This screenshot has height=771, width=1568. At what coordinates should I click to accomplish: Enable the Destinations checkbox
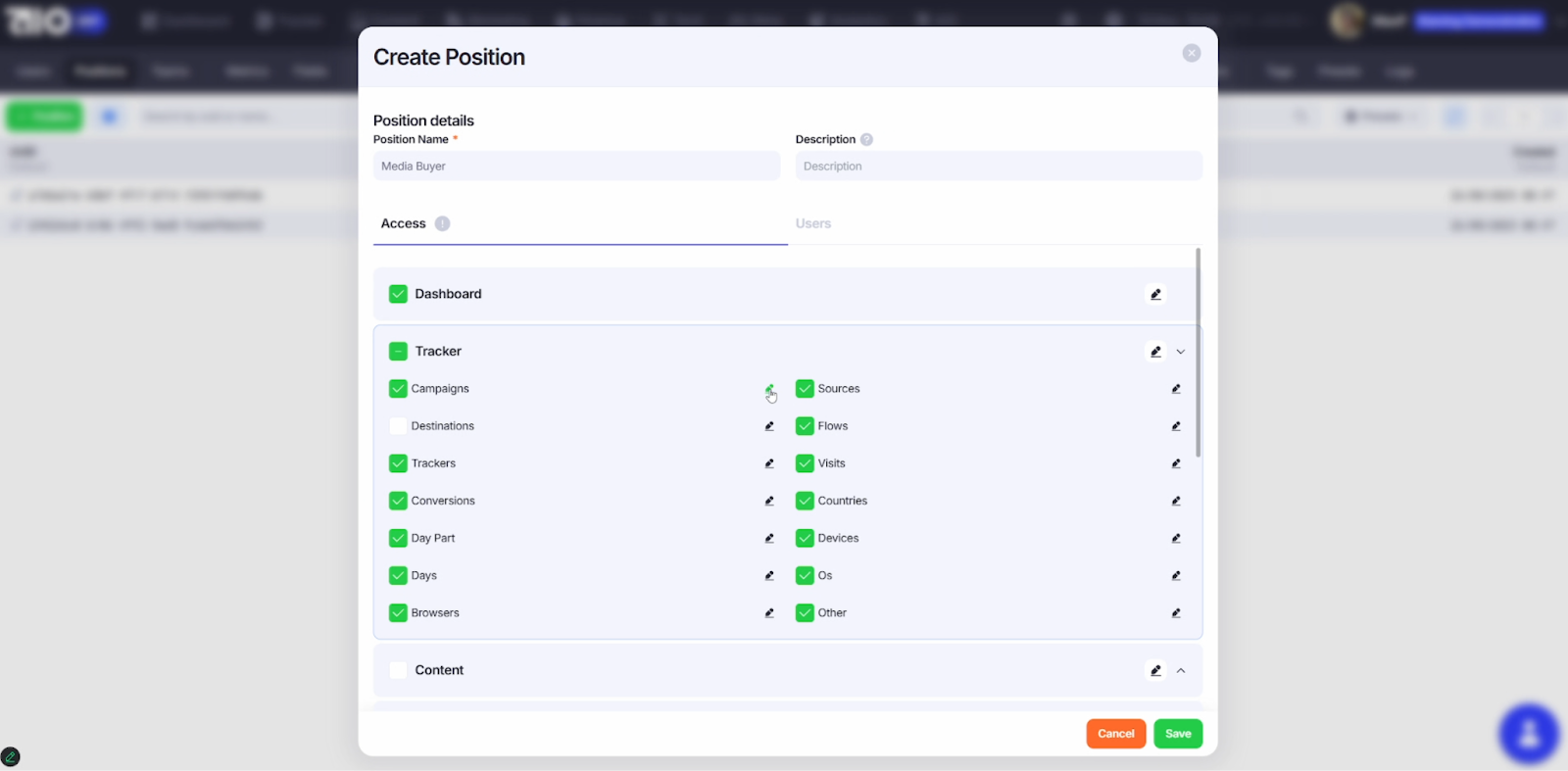398,426
